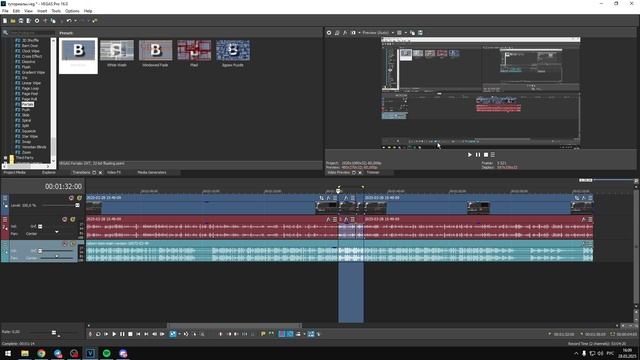Open the Auto Ripple mode dropdown
The image size is (640, 360).
point(304,334)
